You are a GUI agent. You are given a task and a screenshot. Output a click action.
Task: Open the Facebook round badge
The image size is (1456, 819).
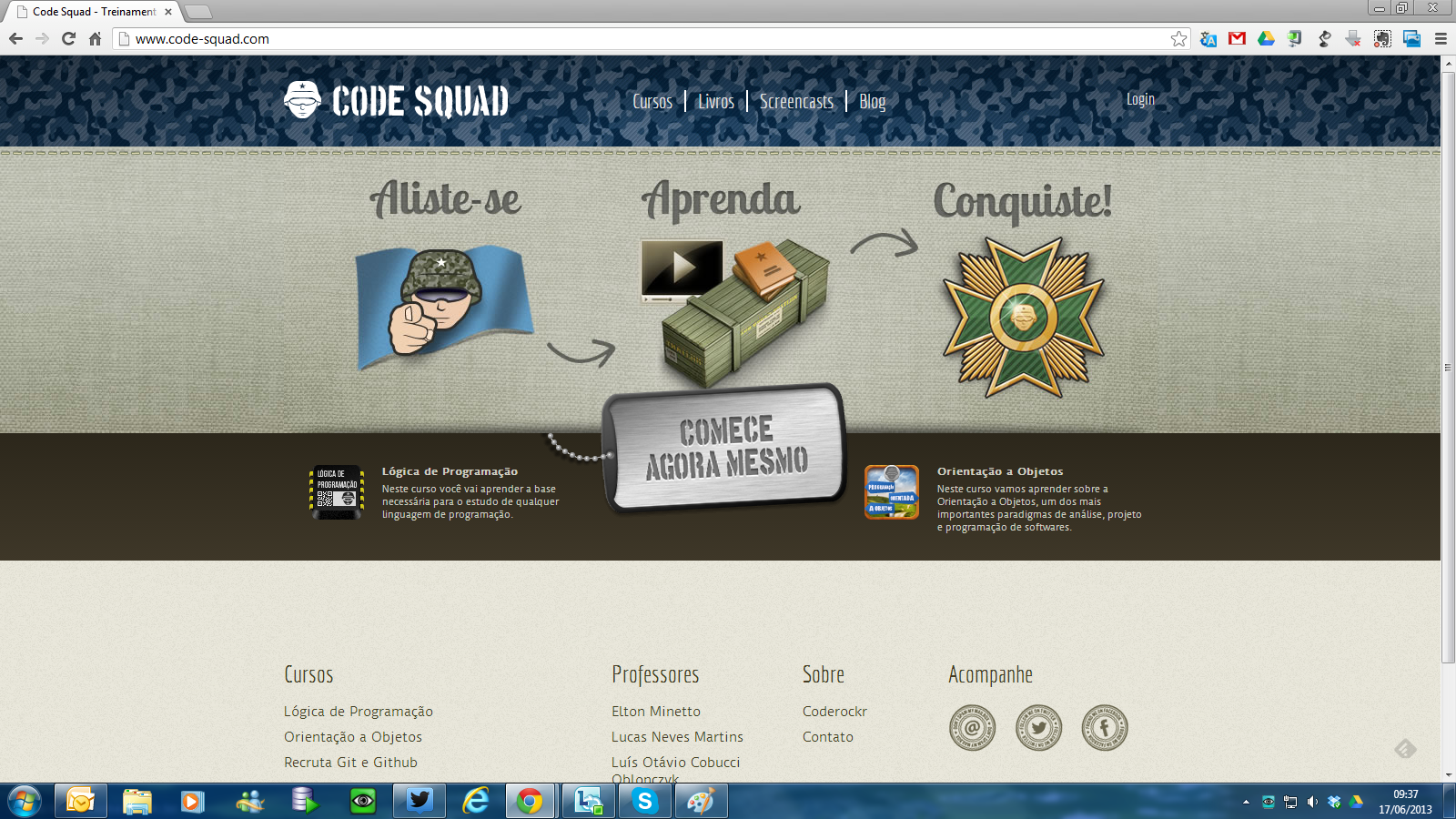(x=1104, y=728)
